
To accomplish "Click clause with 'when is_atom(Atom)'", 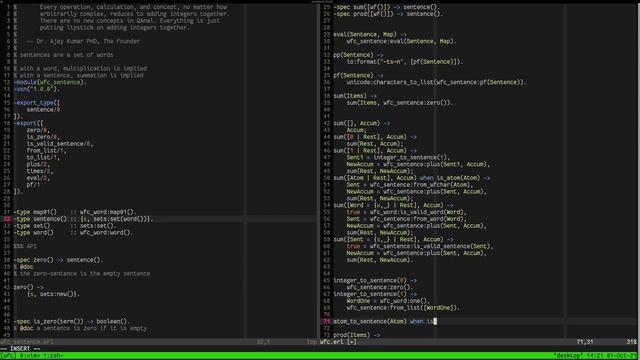I will pyautogui.click(x=412, y=178).
